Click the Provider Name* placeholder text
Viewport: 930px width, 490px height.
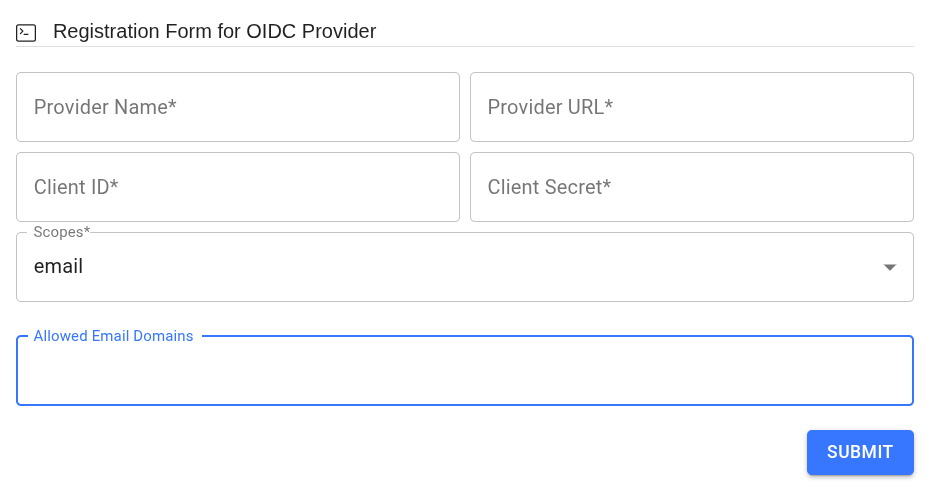(x=105, y=107)
